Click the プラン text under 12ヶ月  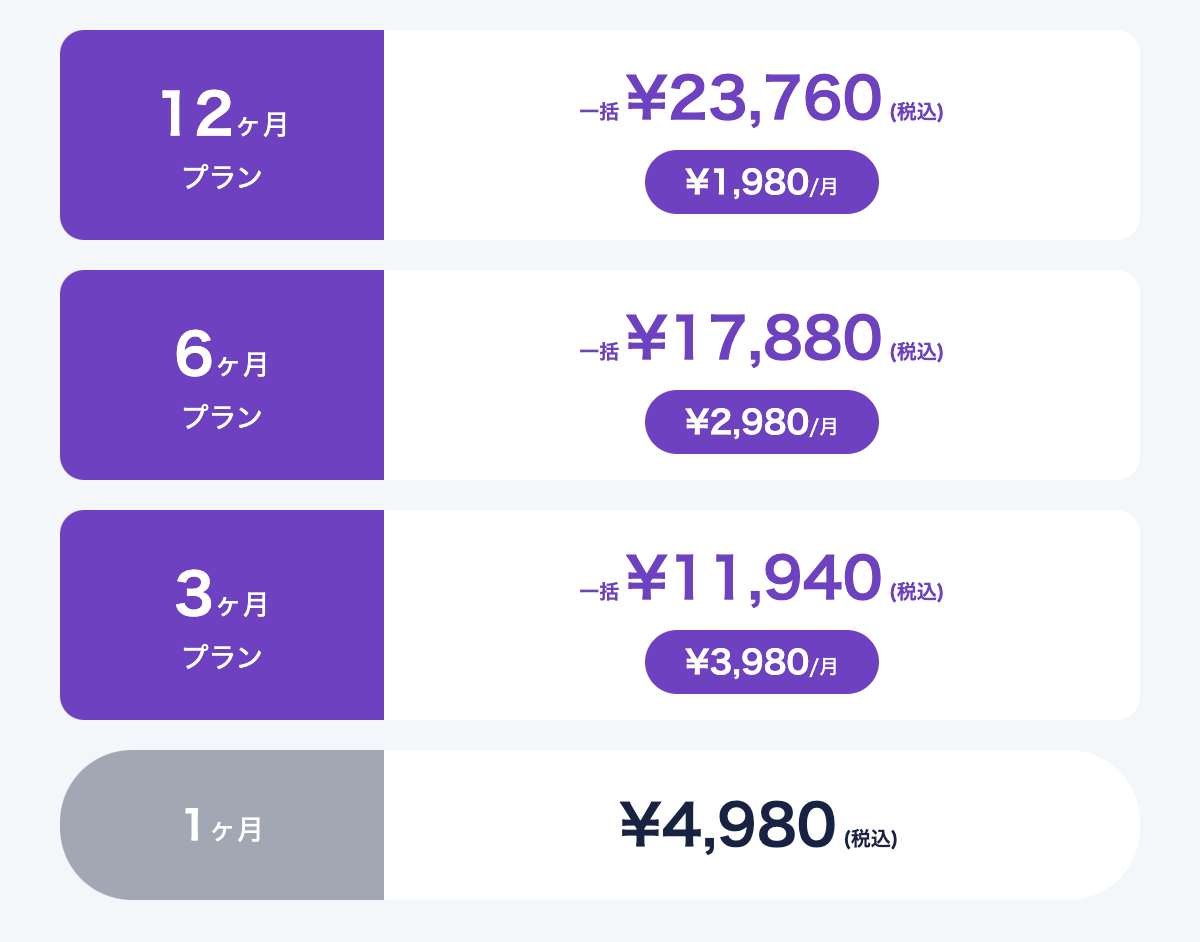(222, 178)
